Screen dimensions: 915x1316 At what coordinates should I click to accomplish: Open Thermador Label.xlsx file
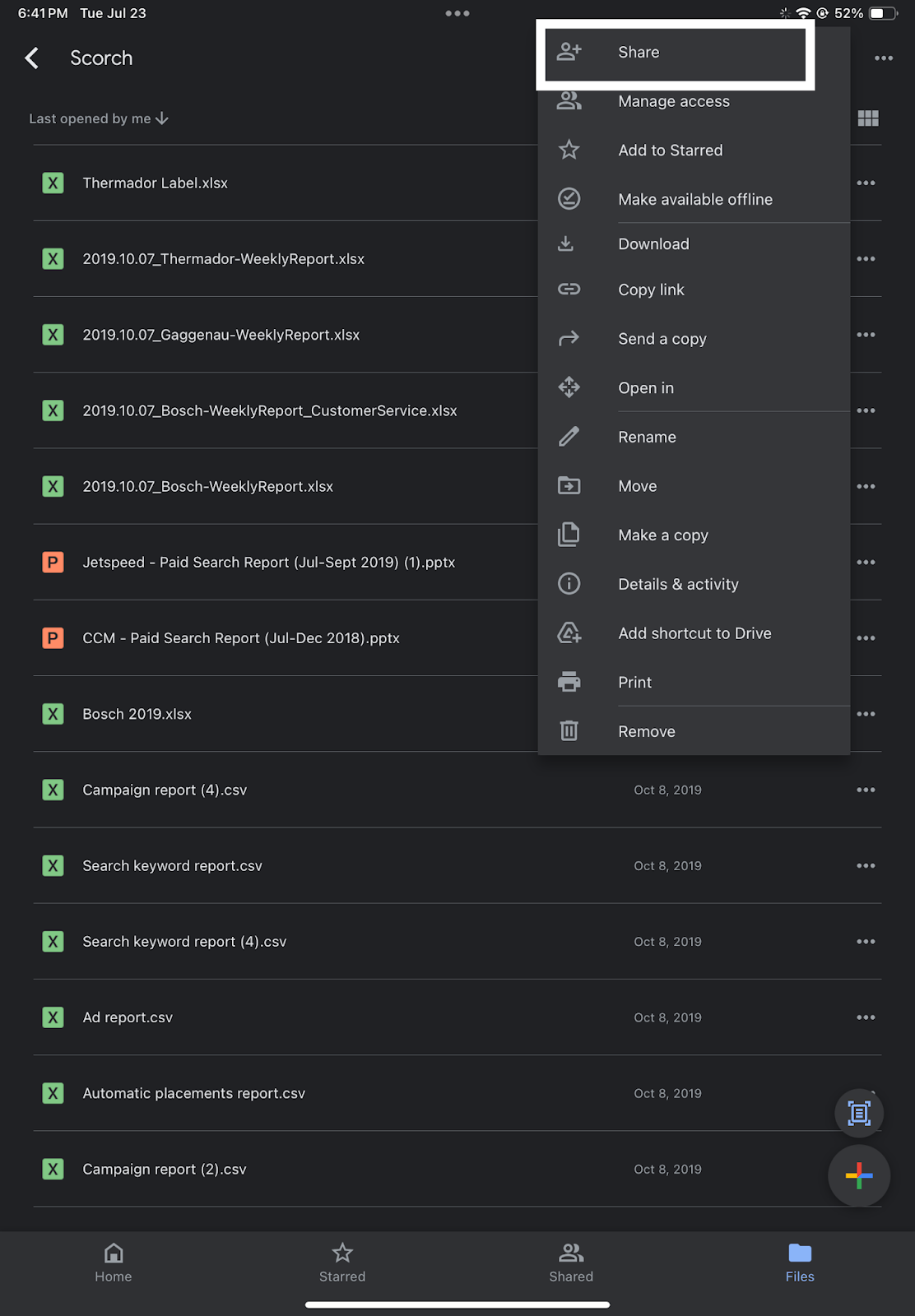coord(286,183)
